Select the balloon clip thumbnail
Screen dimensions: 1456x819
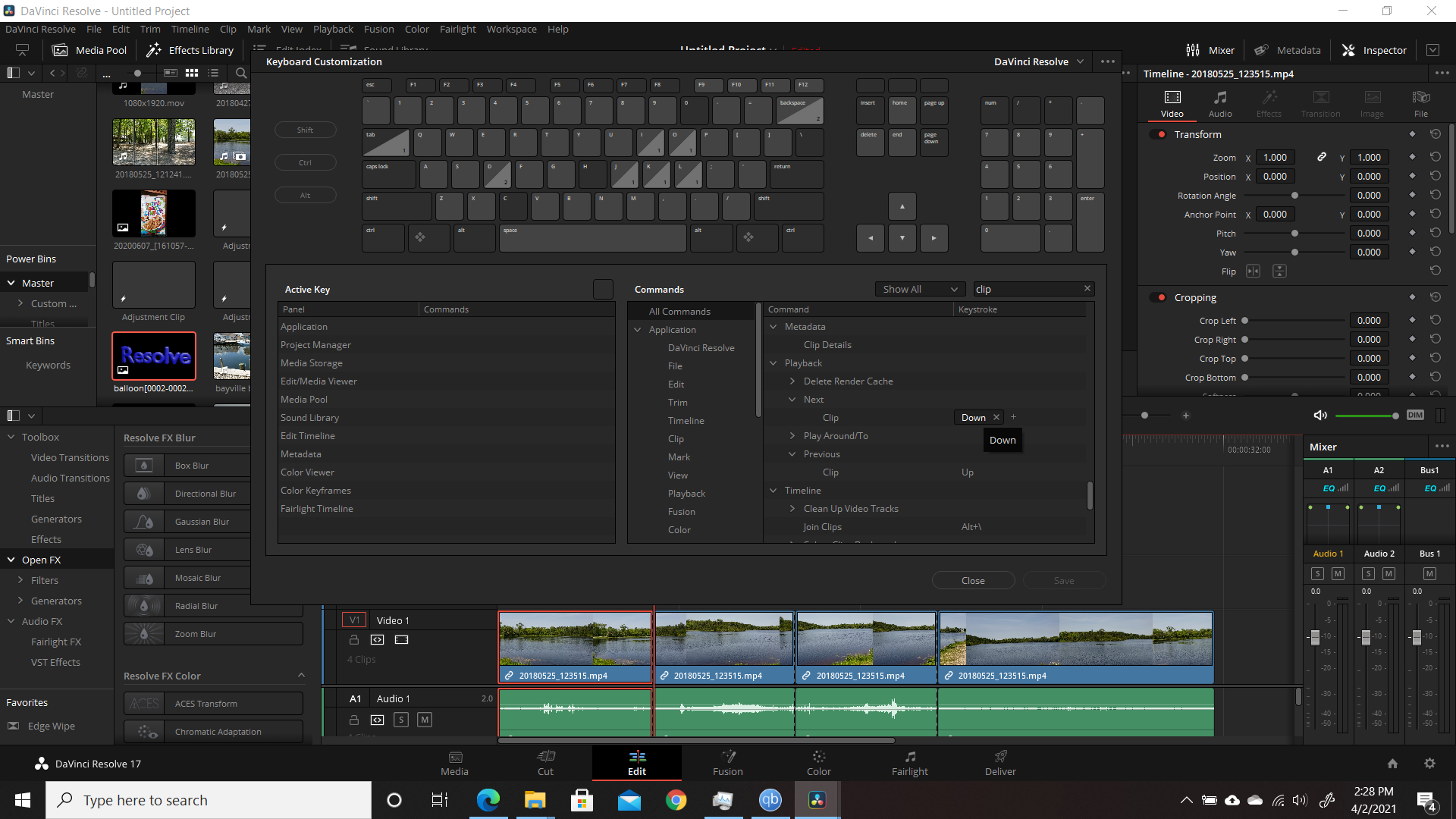[154, 356]
